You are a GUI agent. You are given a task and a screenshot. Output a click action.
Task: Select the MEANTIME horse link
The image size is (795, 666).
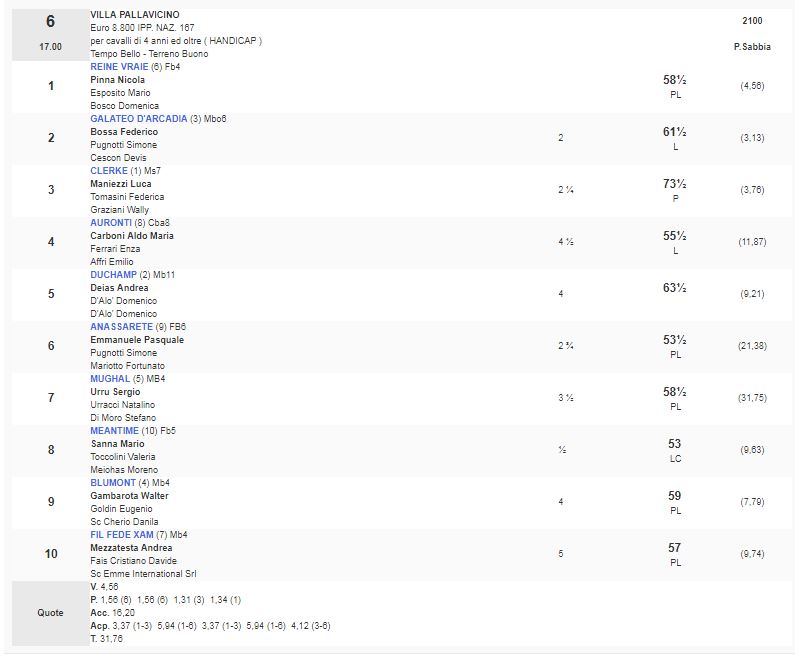[x=115, y=431]
